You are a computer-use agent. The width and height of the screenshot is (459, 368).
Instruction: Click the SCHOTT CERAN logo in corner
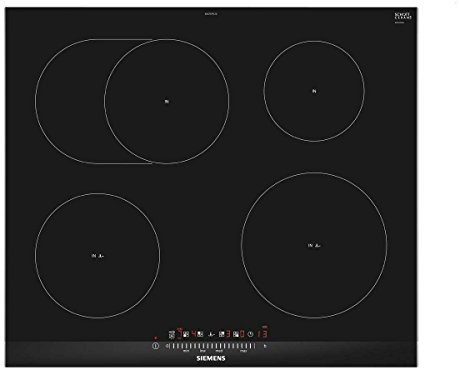click(x=403, y=16)
